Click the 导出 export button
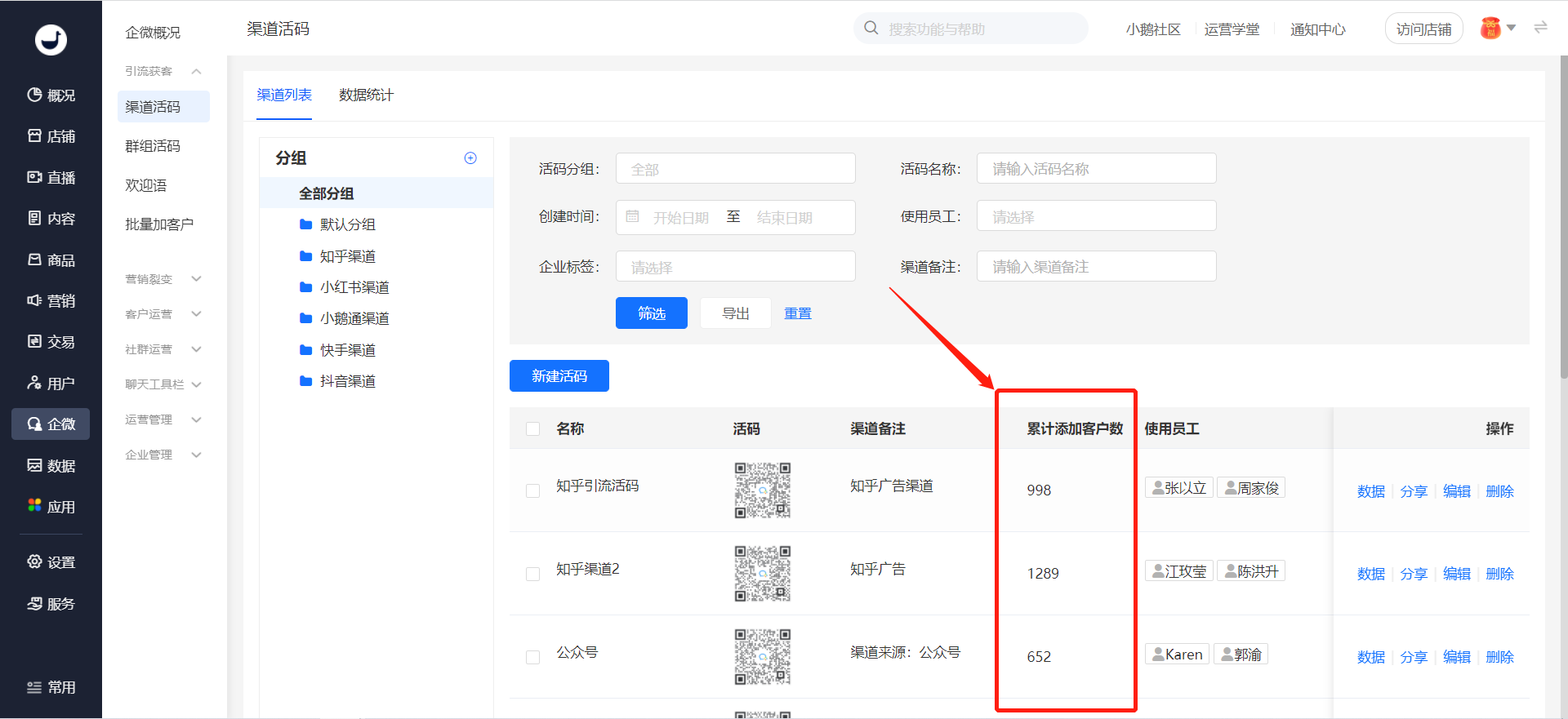The image size is (1568, 719). pyautogui.click(x=736, y=313)
